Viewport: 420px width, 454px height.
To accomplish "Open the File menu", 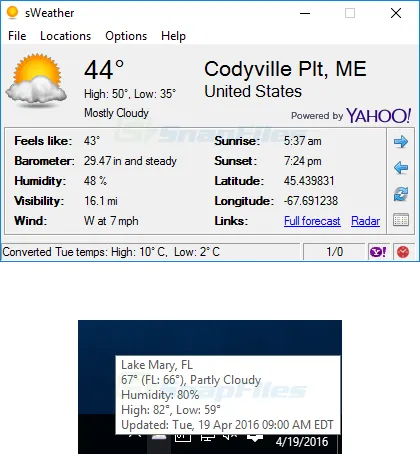I will pos(17,36).
